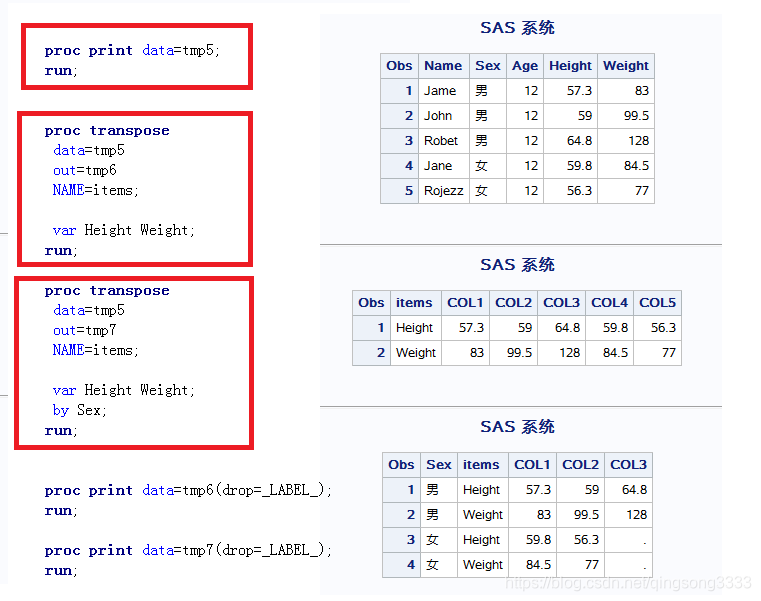Click the "run;" line after by Sex;
The height and width of the screenshot is (601, 761).
61,431
